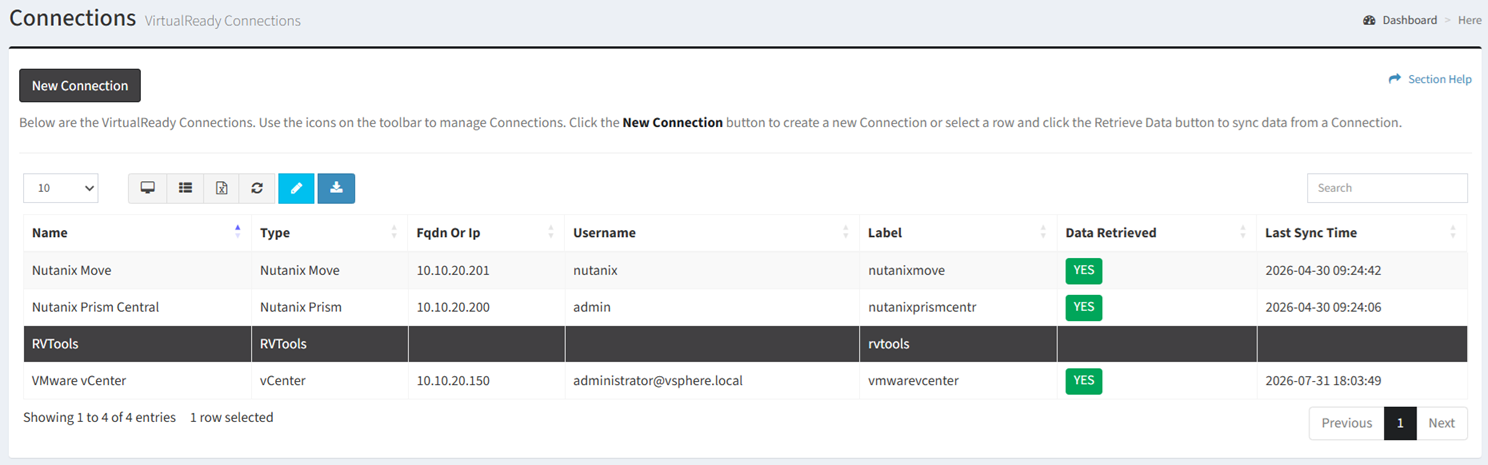
Task: Open the Dashboard breadcrumb link
Action: click(1409, 20)
